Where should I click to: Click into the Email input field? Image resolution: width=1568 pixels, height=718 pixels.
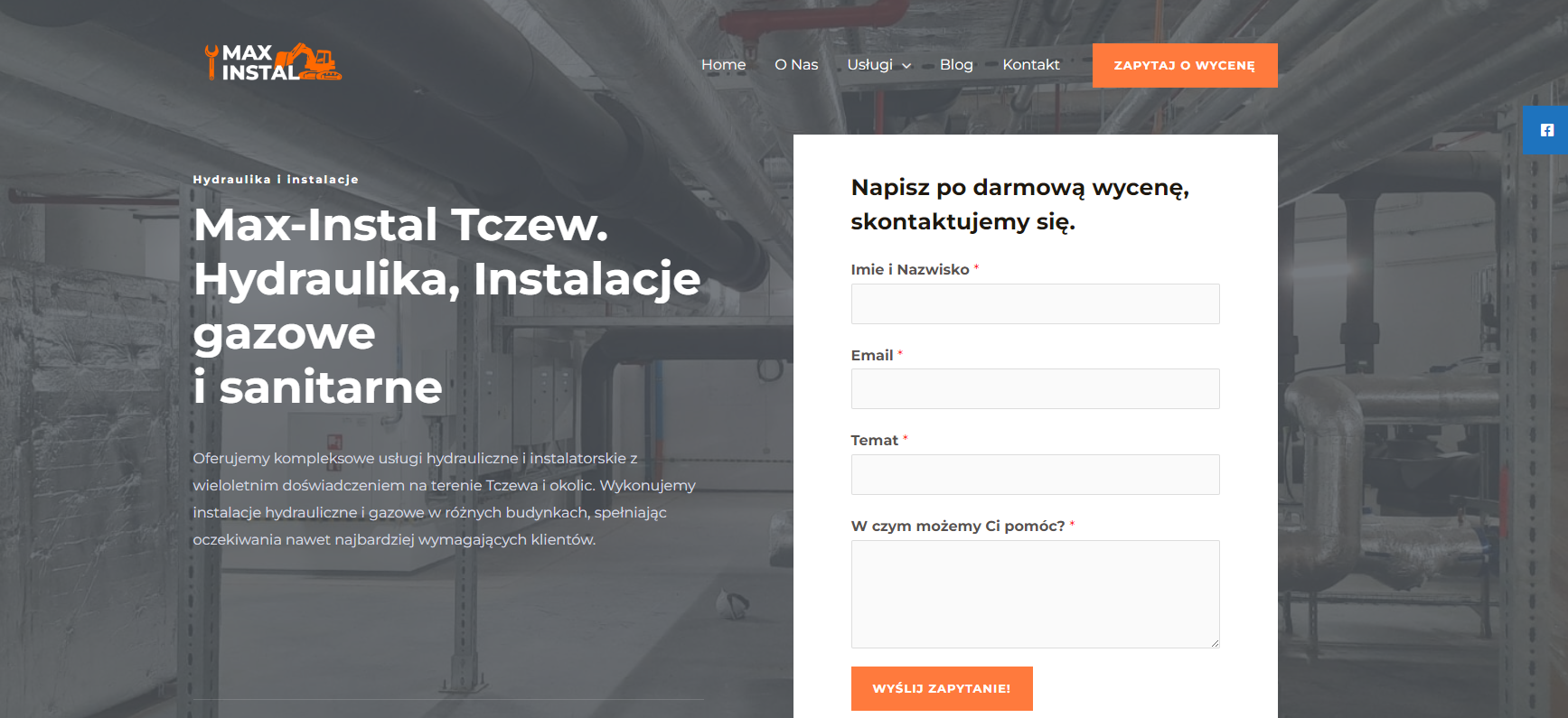pos(1035,389)
